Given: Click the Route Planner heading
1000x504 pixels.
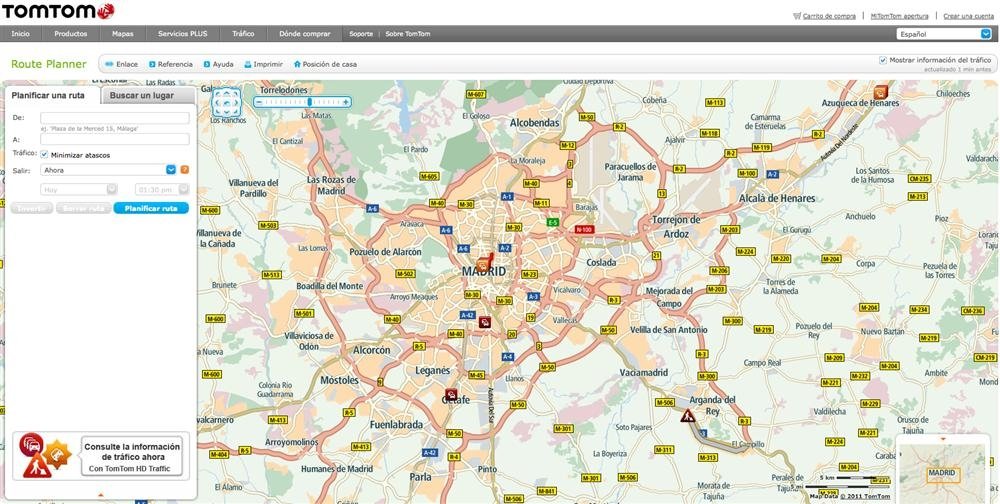Looking at the screenshot, I should pyautogui.click(x=48, y=64).
